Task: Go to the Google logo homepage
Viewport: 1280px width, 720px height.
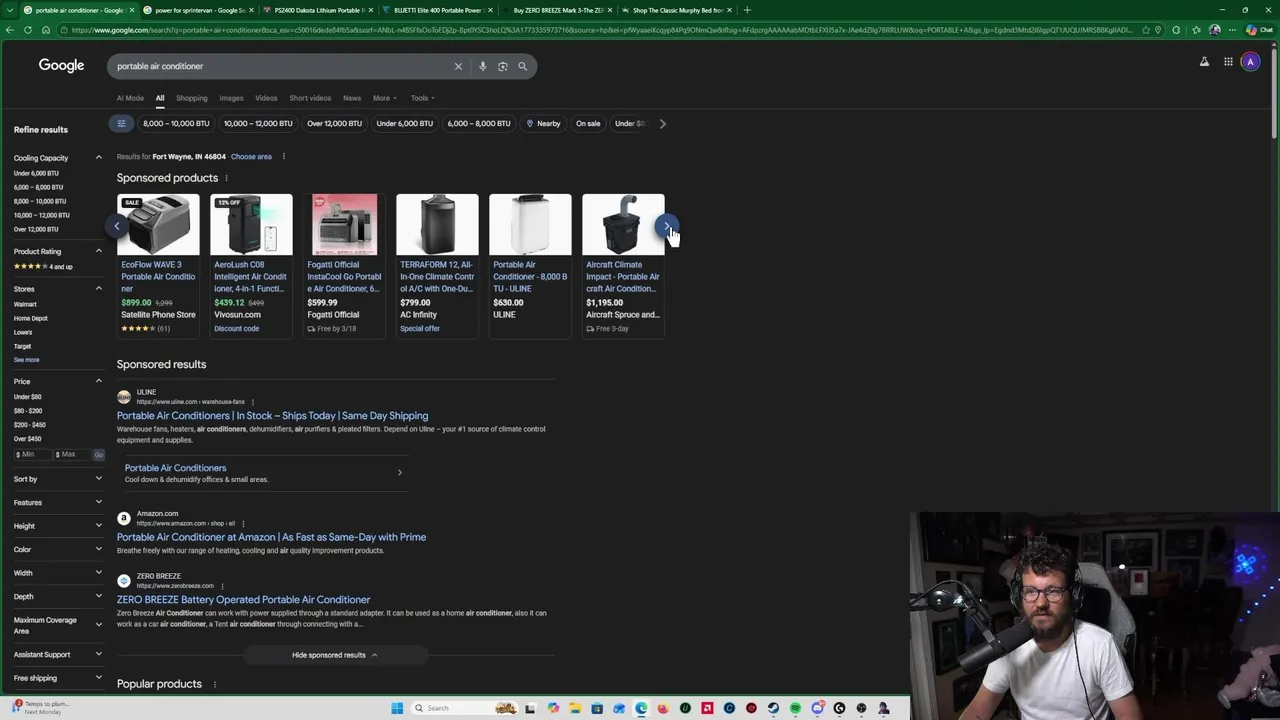Action: pos(61,65)
